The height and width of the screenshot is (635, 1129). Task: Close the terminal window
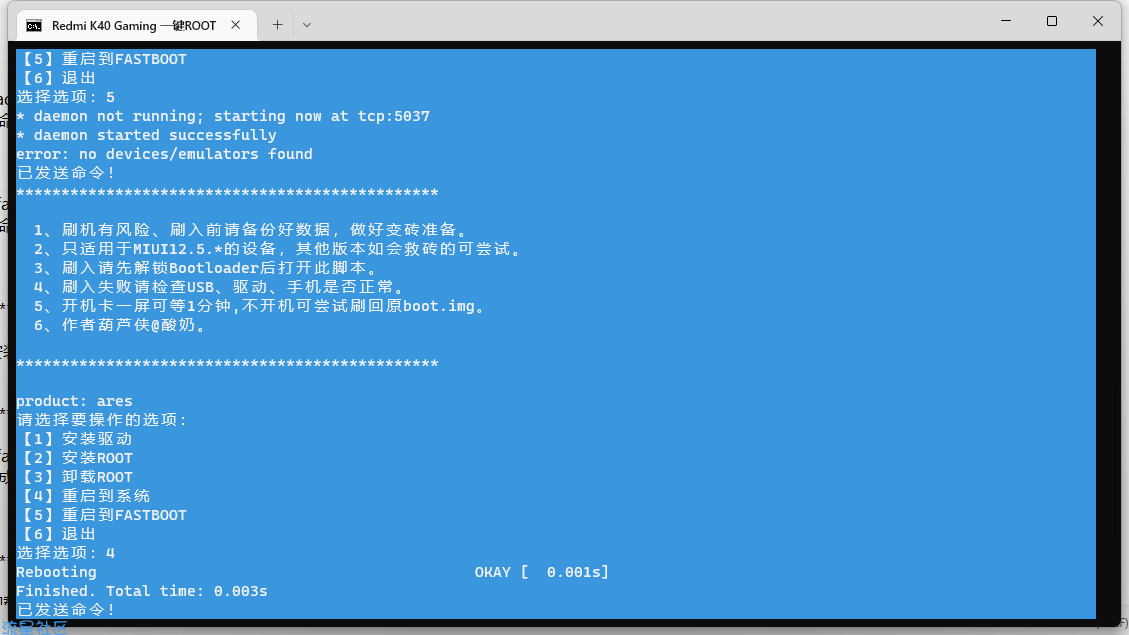(1097, 21)
